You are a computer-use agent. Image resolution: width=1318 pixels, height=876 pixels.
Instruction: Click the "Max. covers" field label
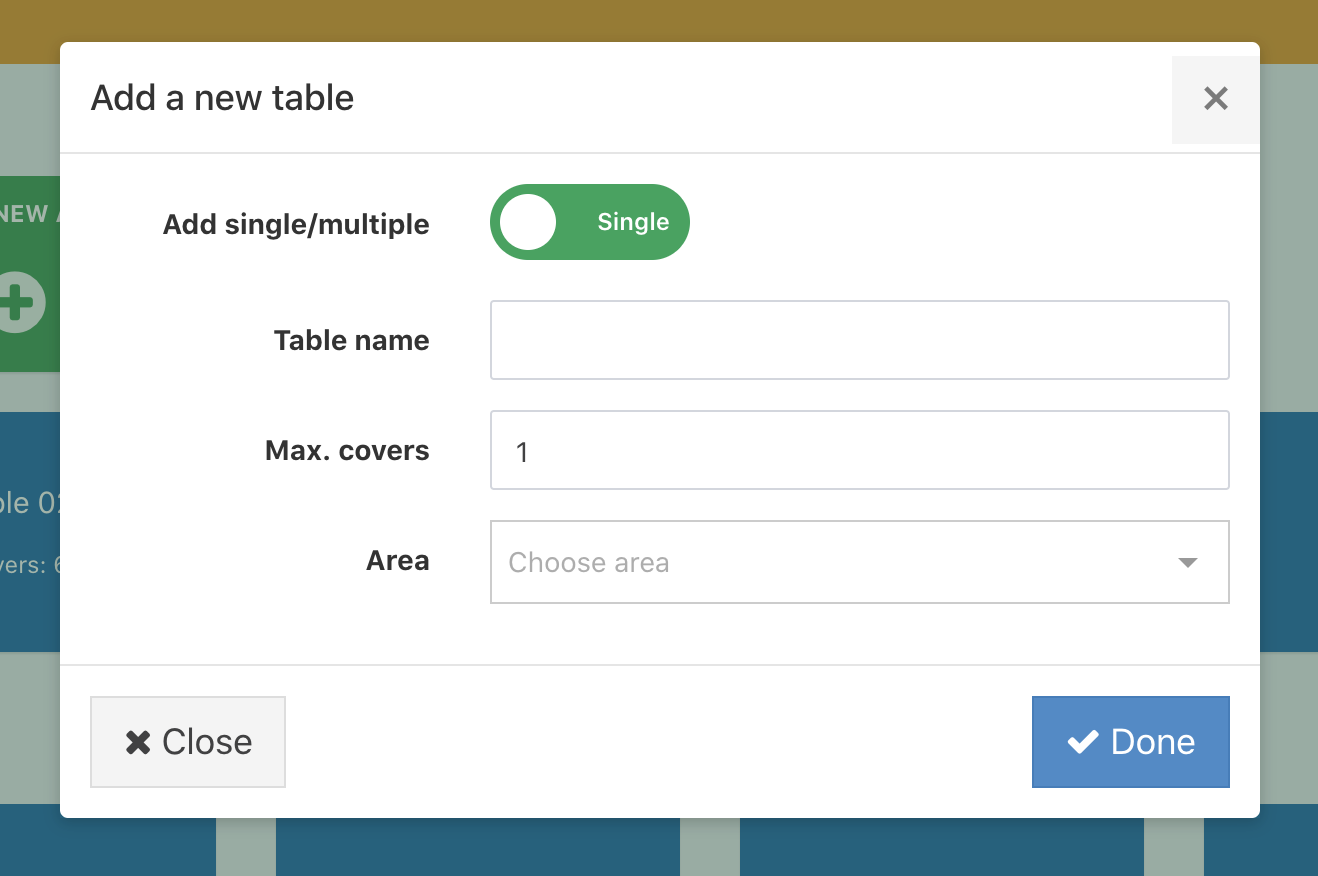click(x=346, y=451)
